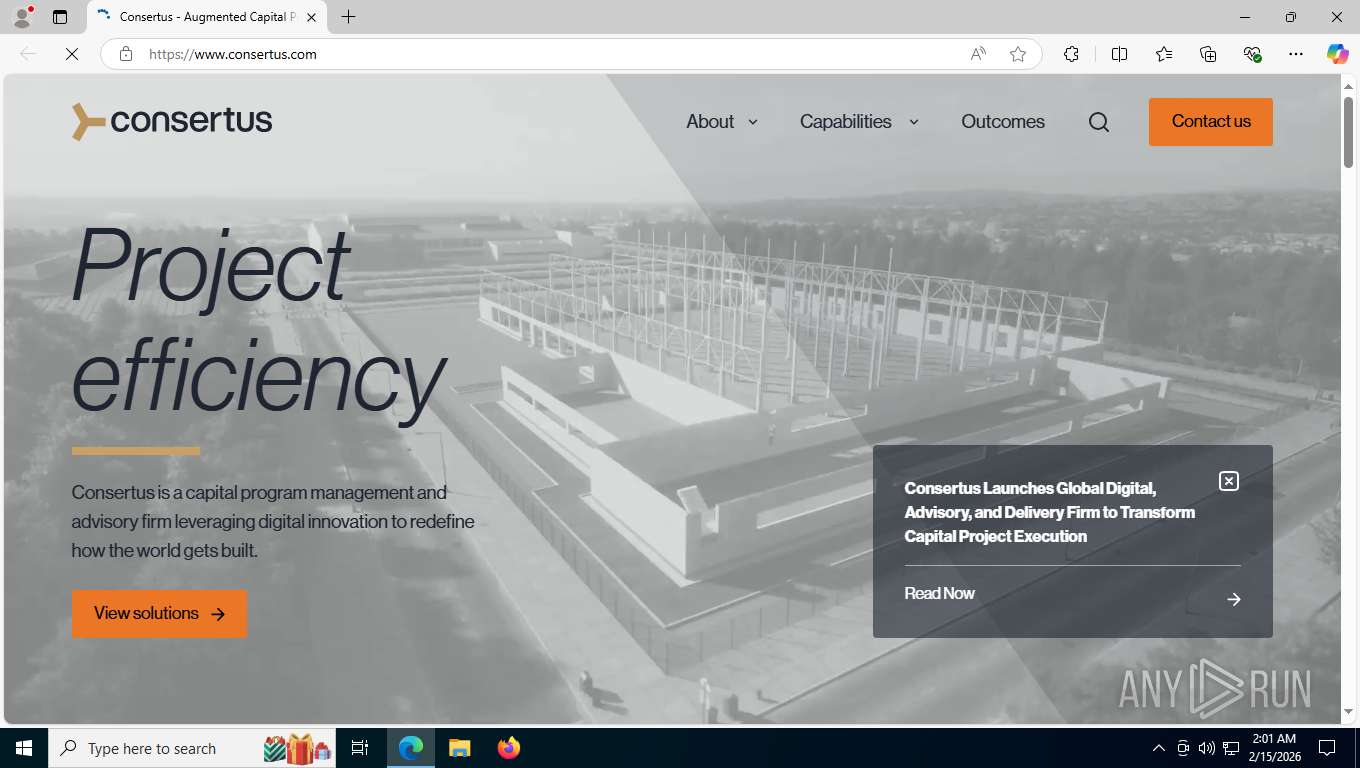
Task: Open a new tab
Action: [348, 17]
